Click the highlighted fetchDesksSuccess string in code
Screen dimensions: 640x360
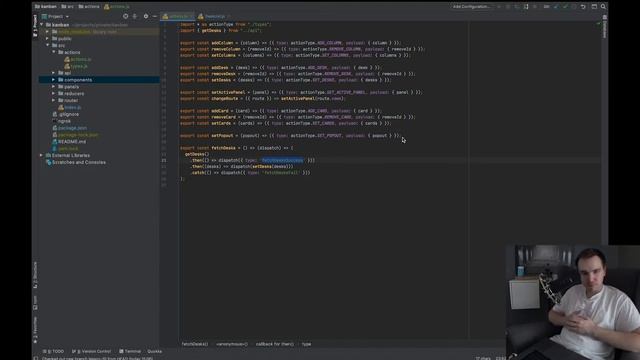tap(282, 160)
